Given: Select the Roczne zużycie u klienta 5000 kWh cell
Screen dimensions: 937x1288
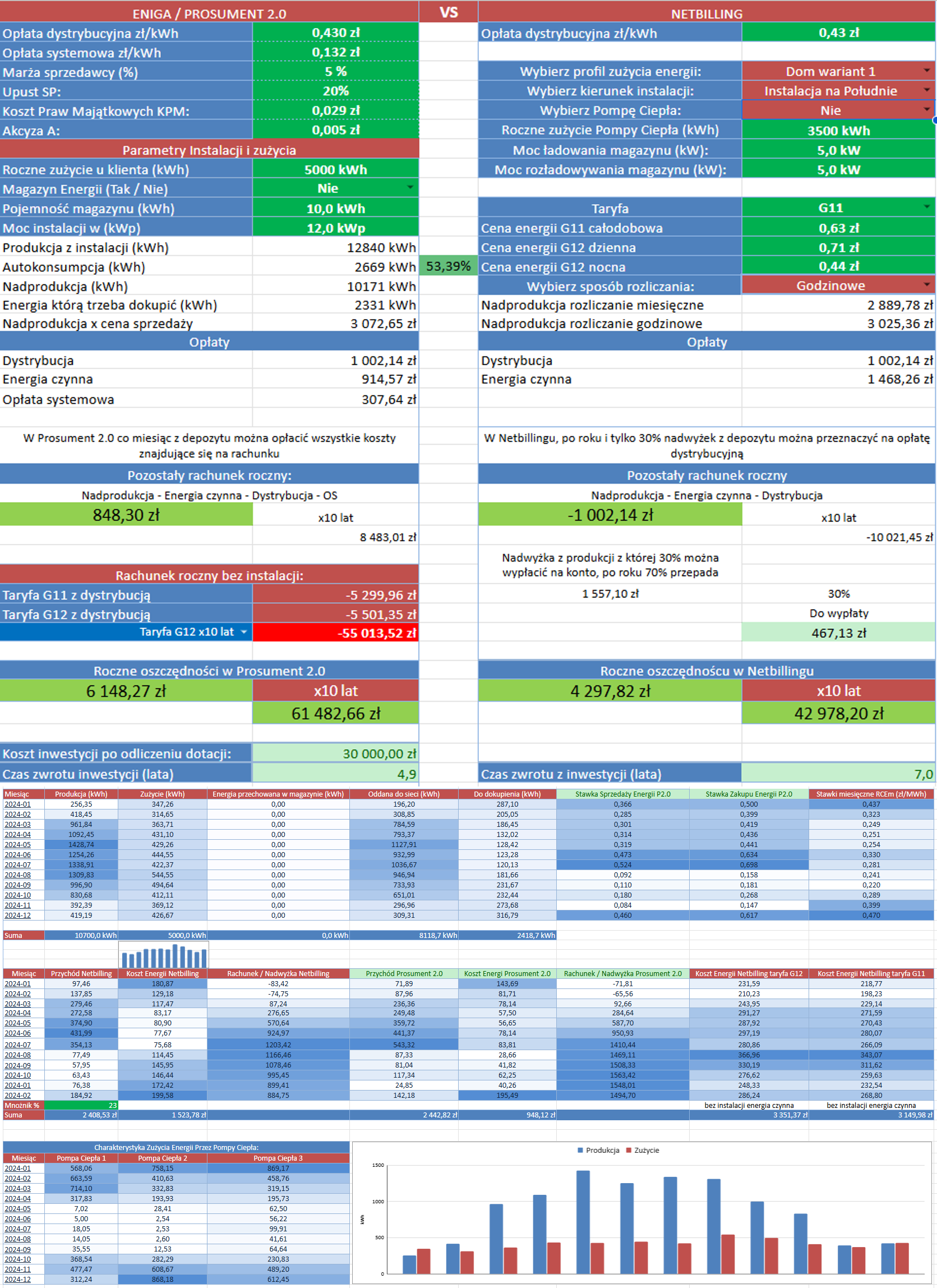Looking at the screenshot, I should [335, 169].
